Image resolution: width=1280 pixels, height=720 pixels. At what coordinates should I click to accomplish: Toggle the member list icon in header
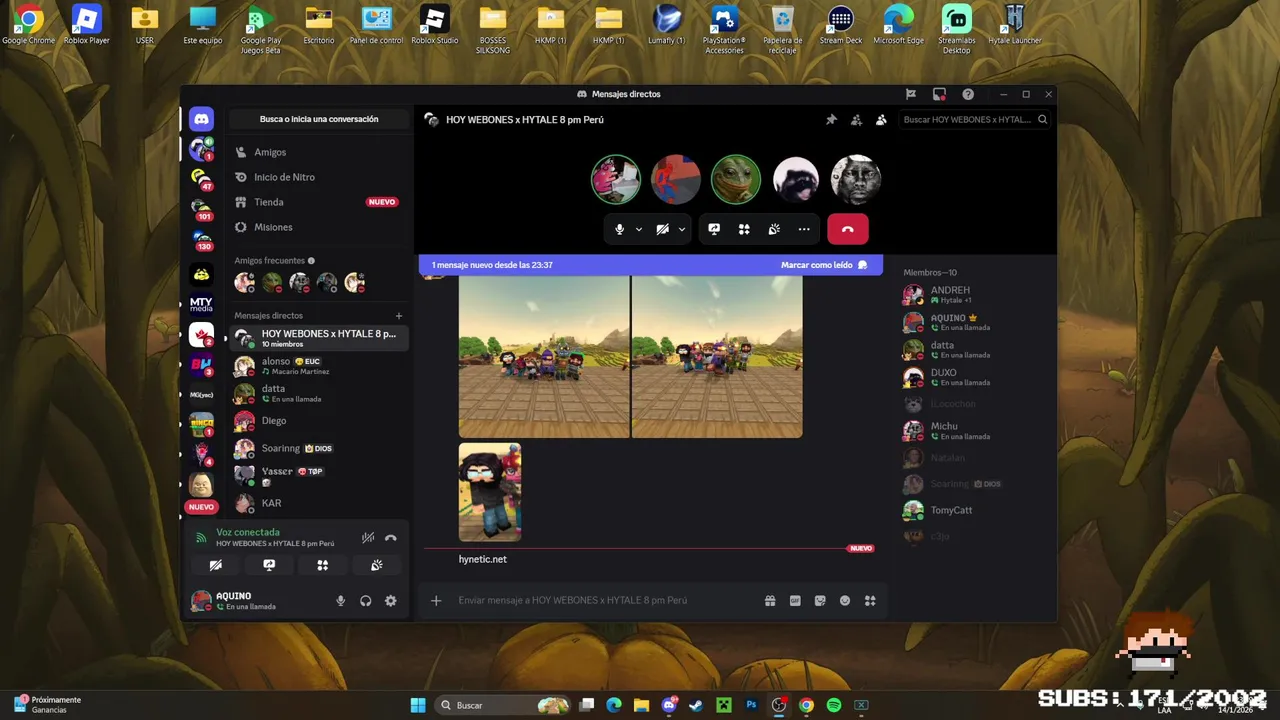point(881,119)
